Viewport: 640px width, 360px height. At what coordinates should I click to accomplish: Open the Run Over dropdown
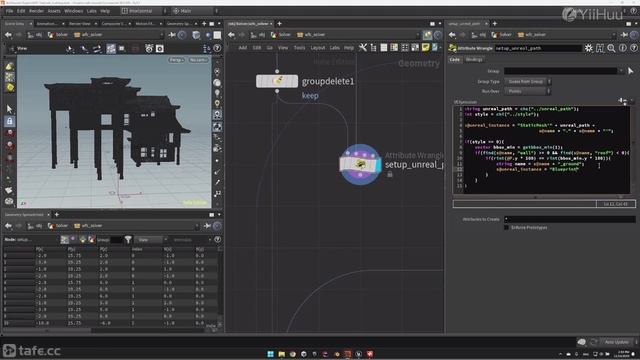(528, 91)
